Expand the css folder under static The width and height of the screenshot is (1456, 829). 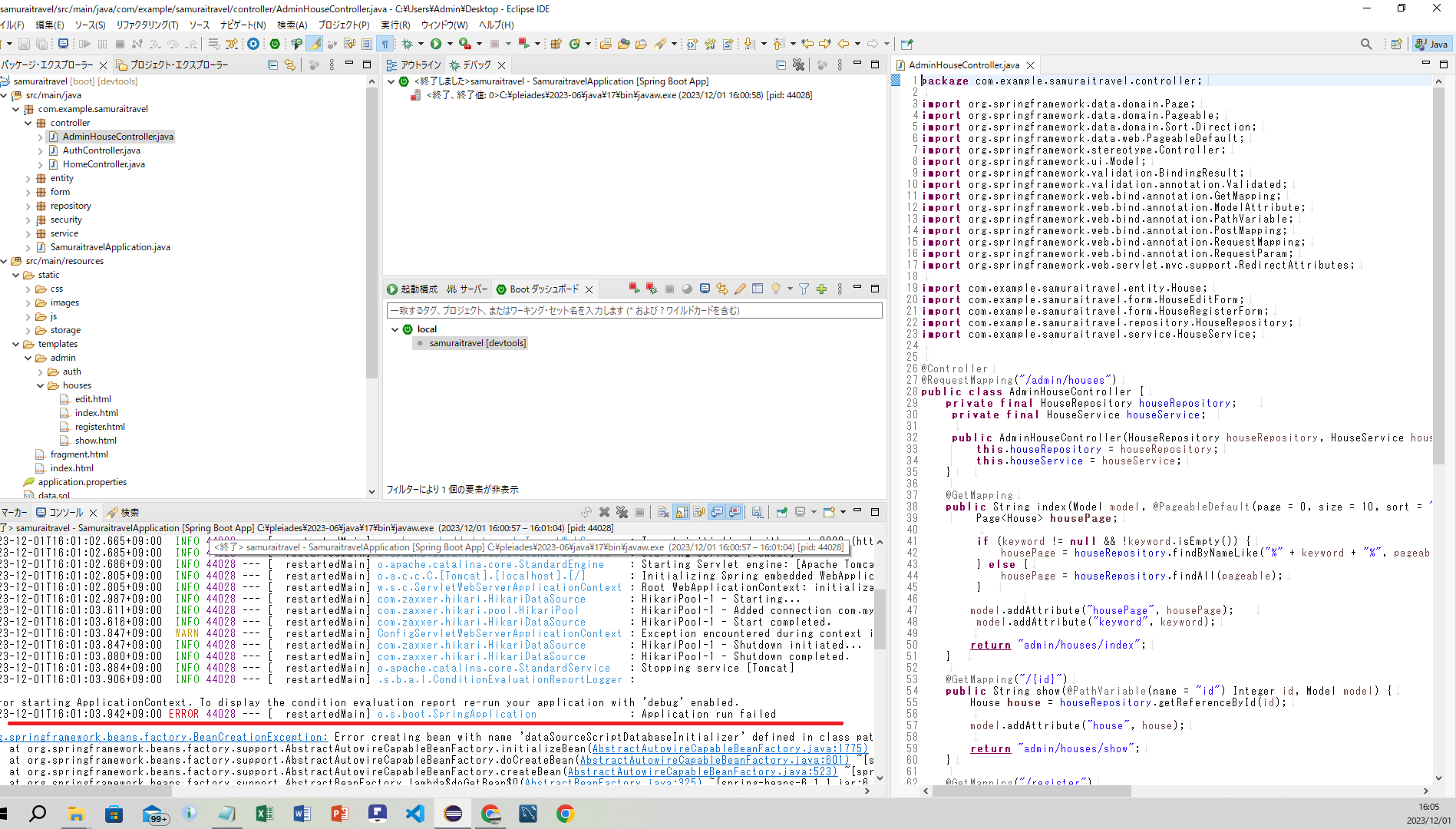click(28, 289)
